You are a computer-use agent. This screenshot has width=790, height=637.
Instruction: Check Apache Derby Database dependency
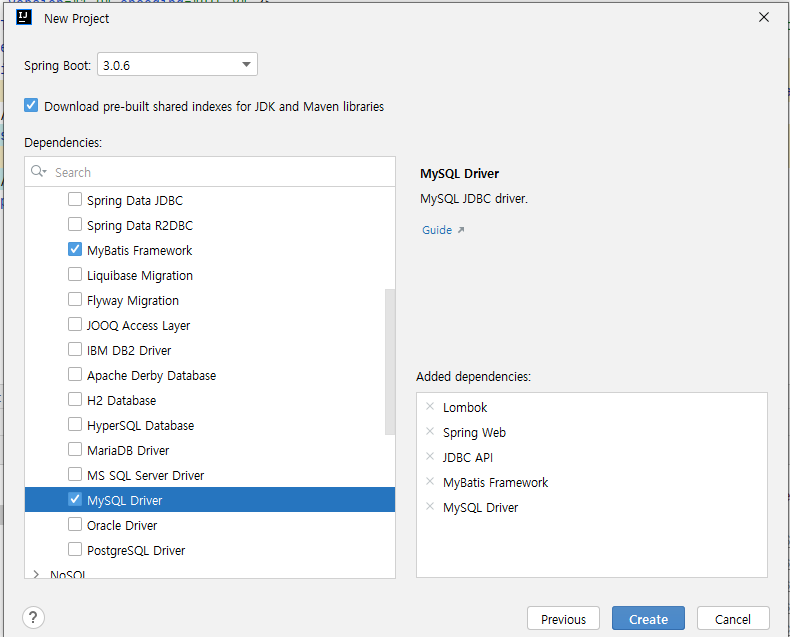(75, 374)
